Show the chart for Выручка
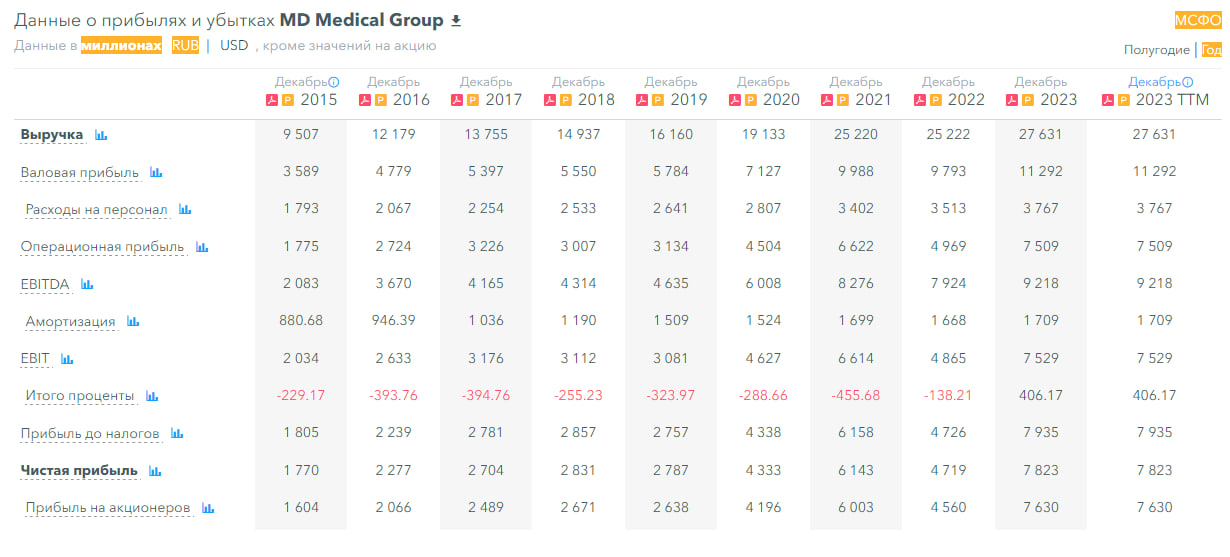Screen dimensions: 1230x557 pyautogui.click(x=101, y=135)
